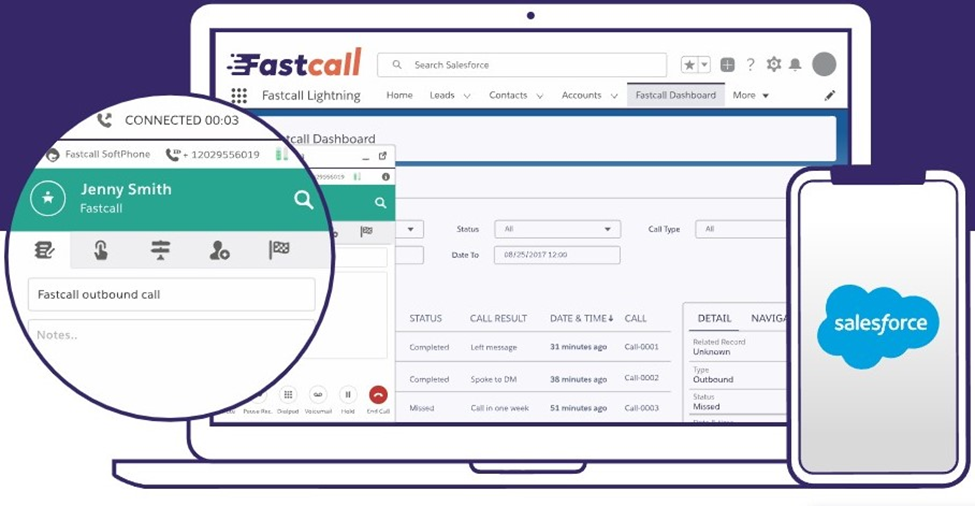Open the Call-0003 record
The image size is (975, 506).
pyautogui.click(x=641, y=408)
